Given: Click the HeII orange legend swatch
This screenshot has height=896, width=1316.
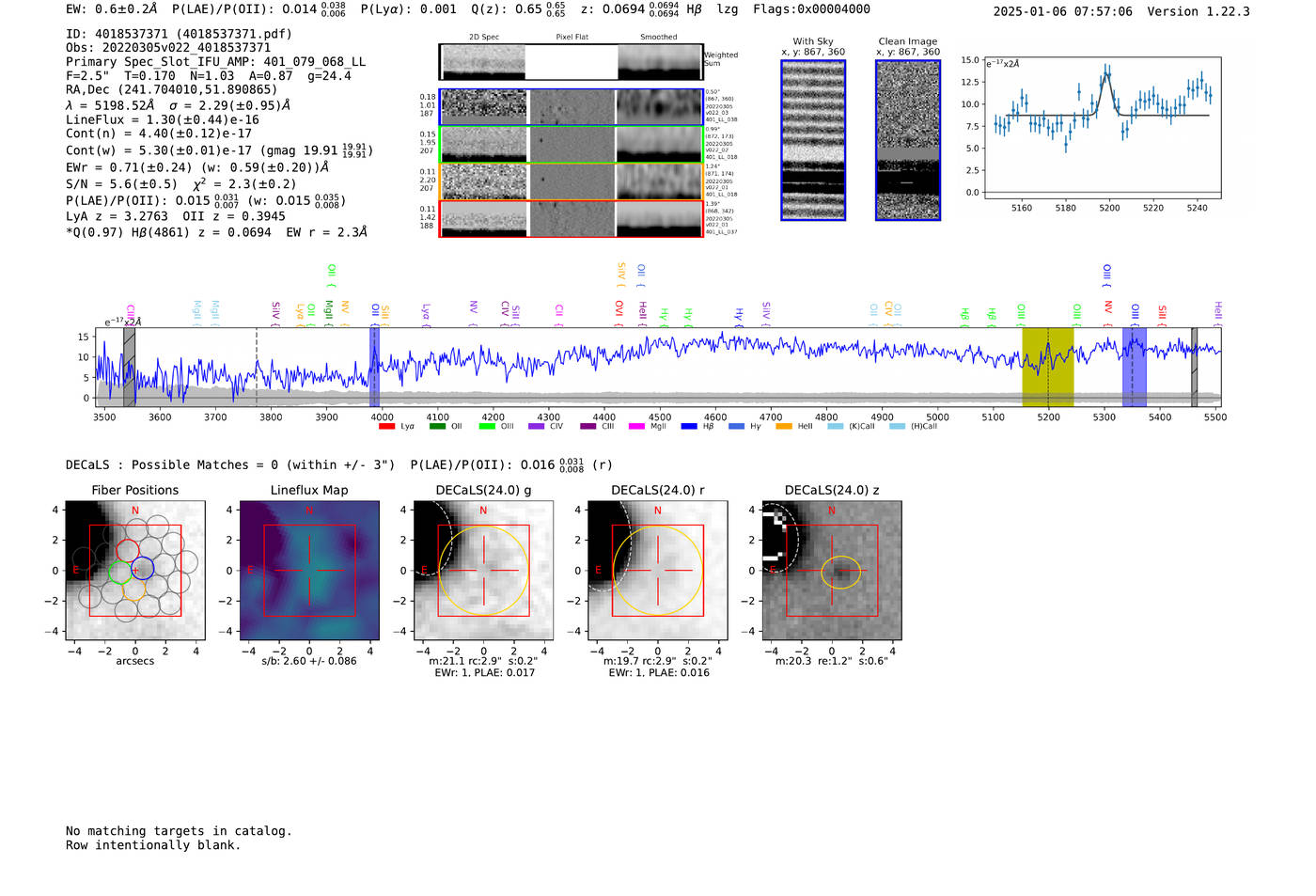Looking at the screenshot, I should pyautogui.click(x=784, y=427).
